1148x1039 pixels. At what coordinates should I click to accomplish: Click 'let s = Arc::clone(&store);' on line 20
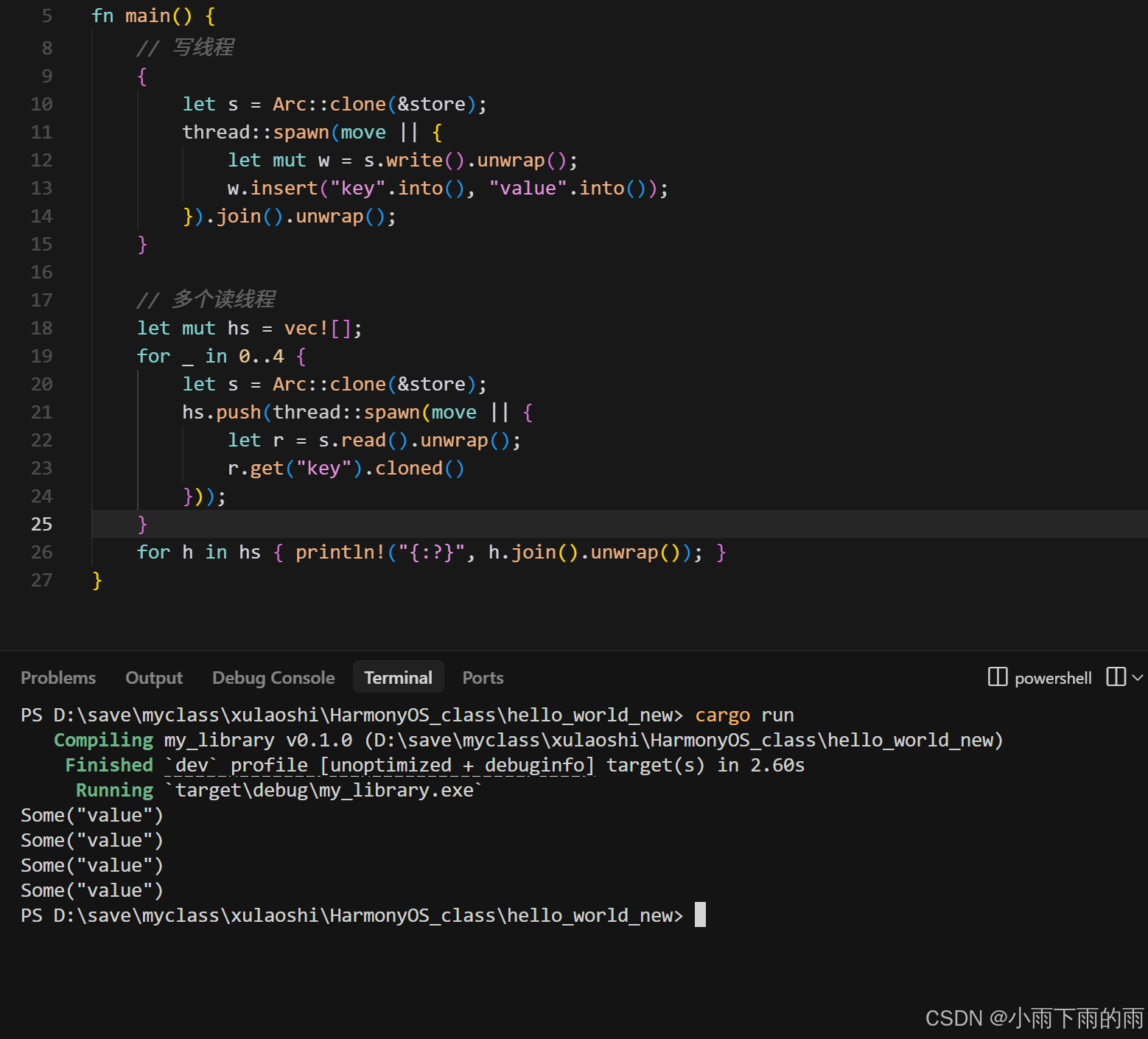[x=335, y=384]
